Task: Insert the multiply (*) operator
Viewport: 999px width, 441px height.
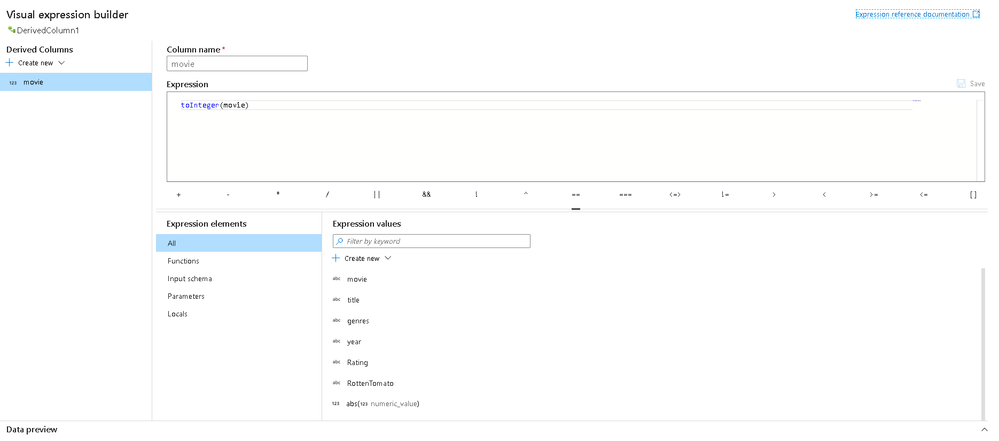Action: 278,194
